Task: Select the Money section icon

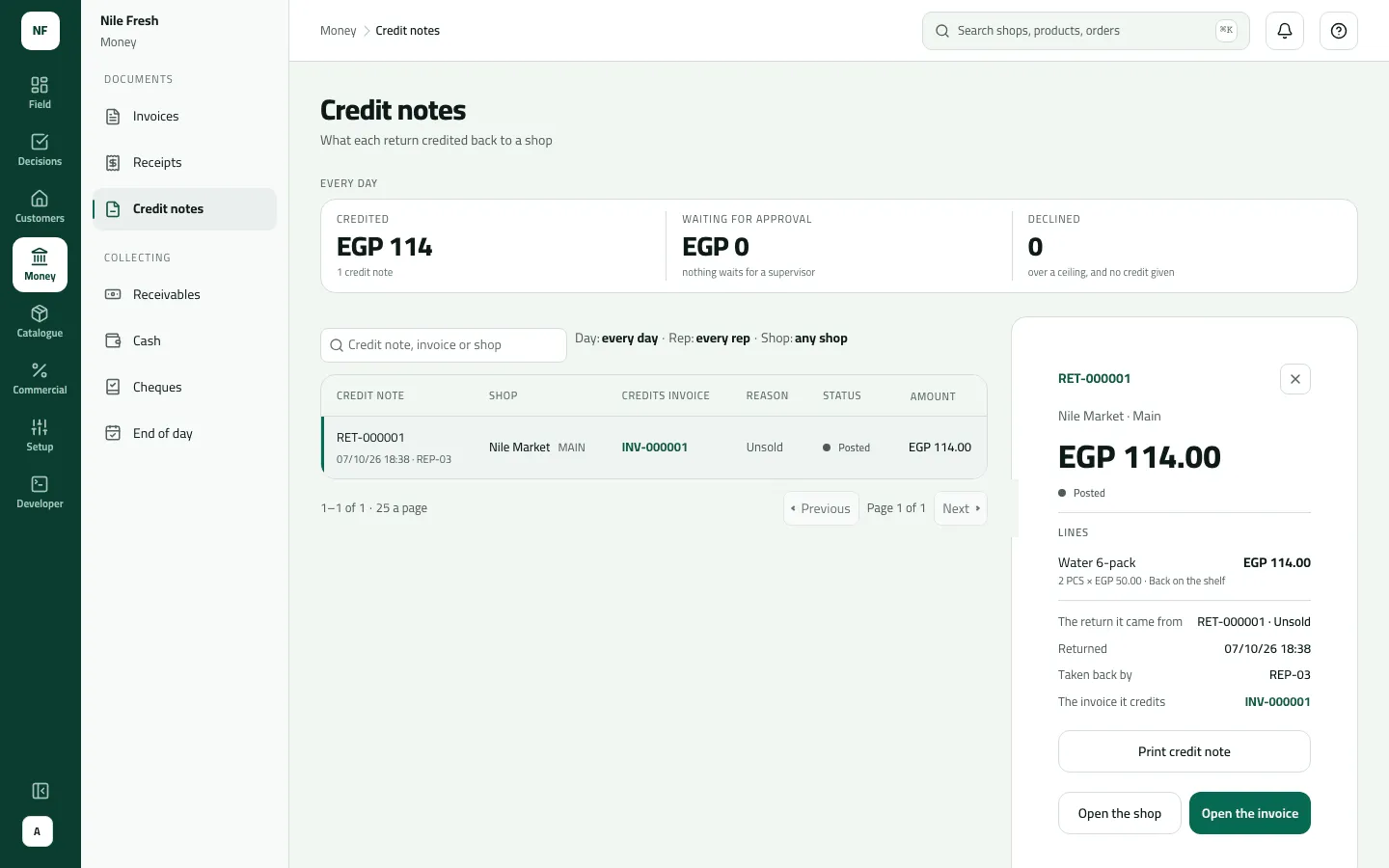Action: pos(40,264)
